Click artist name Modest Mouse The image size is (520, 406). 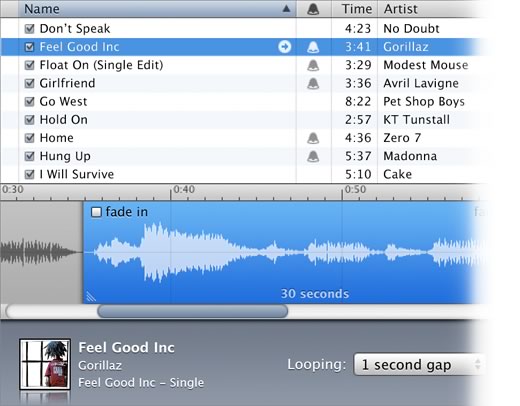pos(426,65)
